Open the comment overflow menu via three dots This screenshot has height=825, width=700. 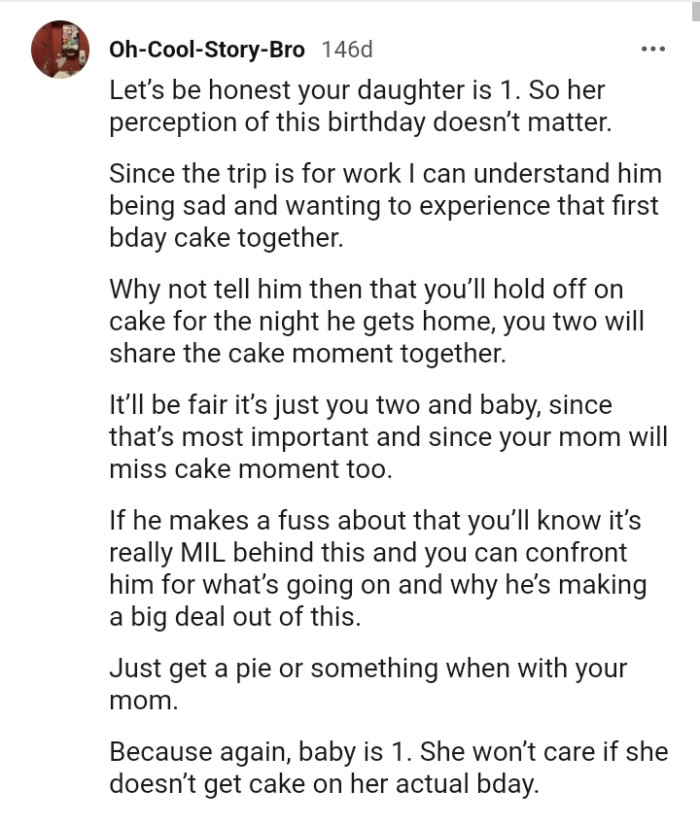pyautogui.click(x=655, y=46)
